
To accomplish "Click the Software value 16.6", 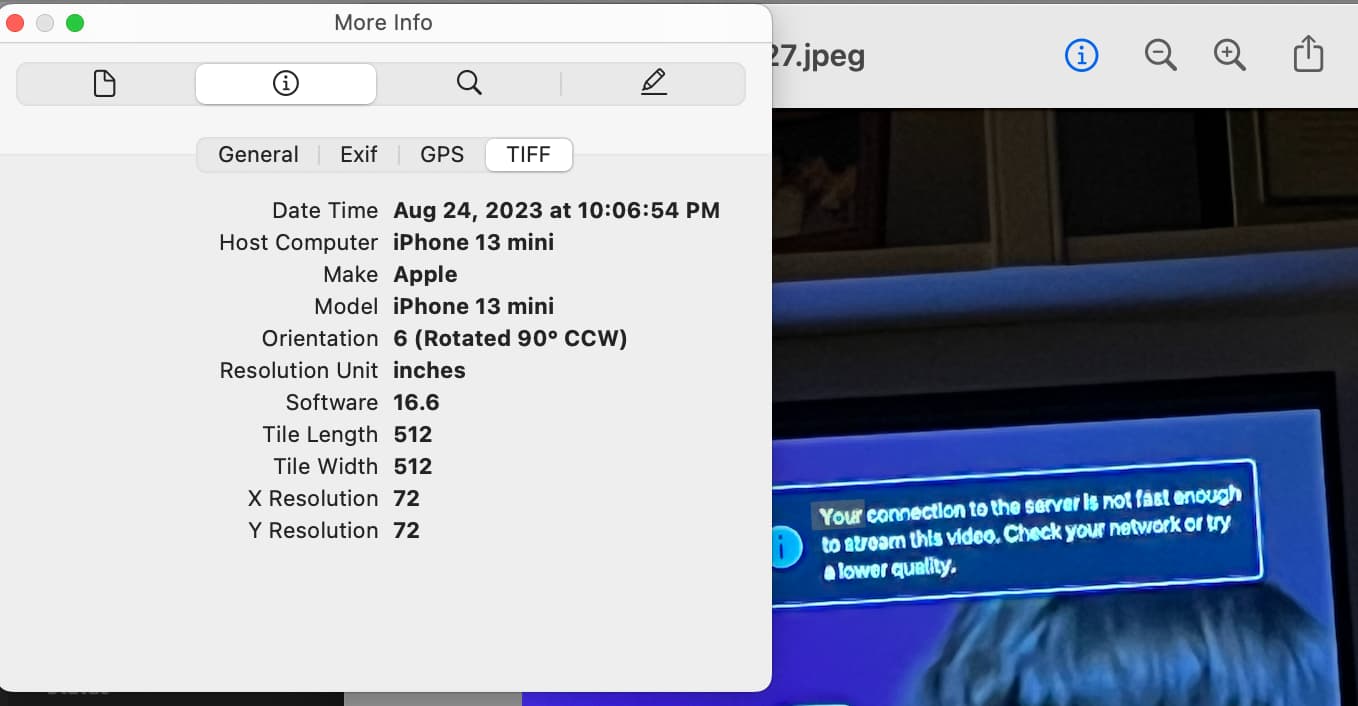I will pyautogui.click(x=416, y=402).
